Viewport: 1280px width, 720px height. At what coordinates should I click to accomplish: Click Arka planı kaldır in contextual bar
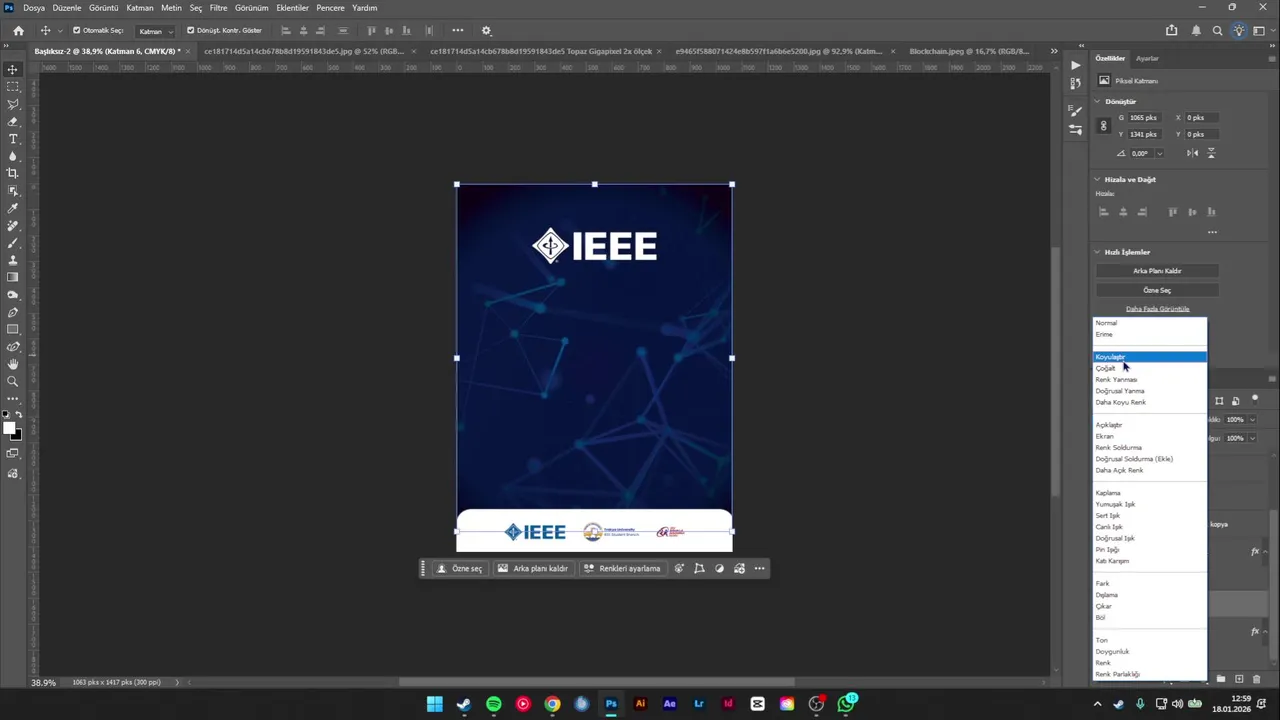pyautogui.click(x=533, y=569)
